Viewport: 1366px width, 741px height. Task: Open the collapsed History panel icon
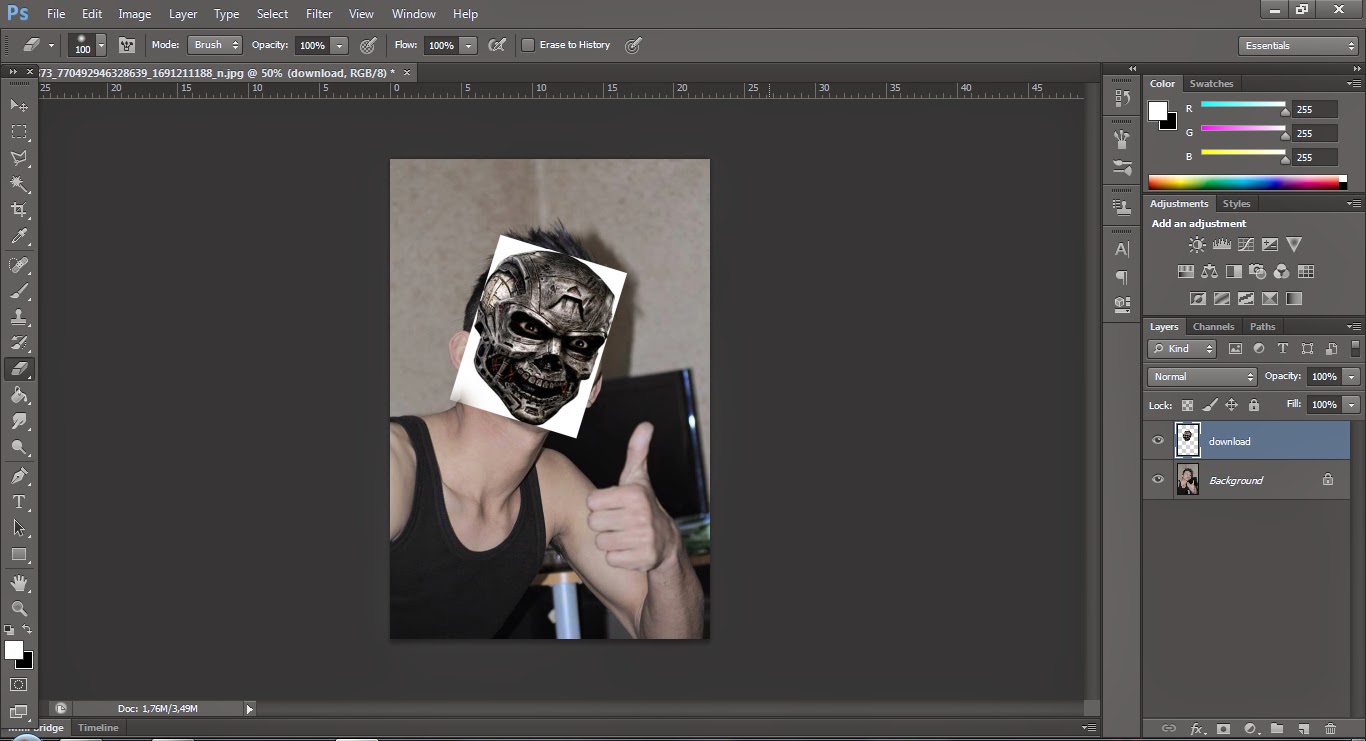point(1122,98)
